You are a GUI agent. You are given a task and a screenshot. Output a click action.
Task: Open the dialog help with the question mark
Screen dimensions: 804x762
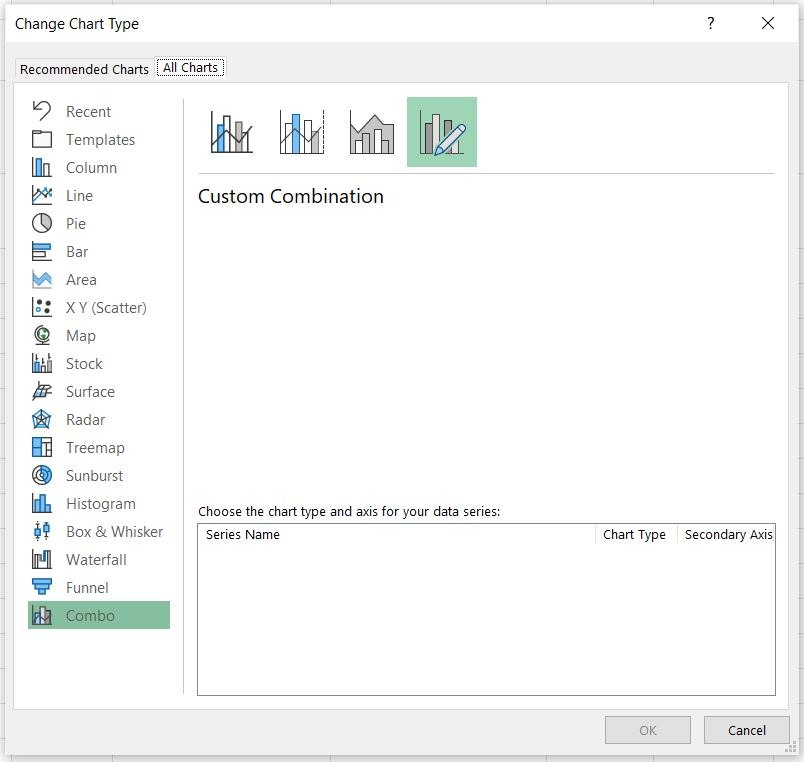[x=710, y=23]
